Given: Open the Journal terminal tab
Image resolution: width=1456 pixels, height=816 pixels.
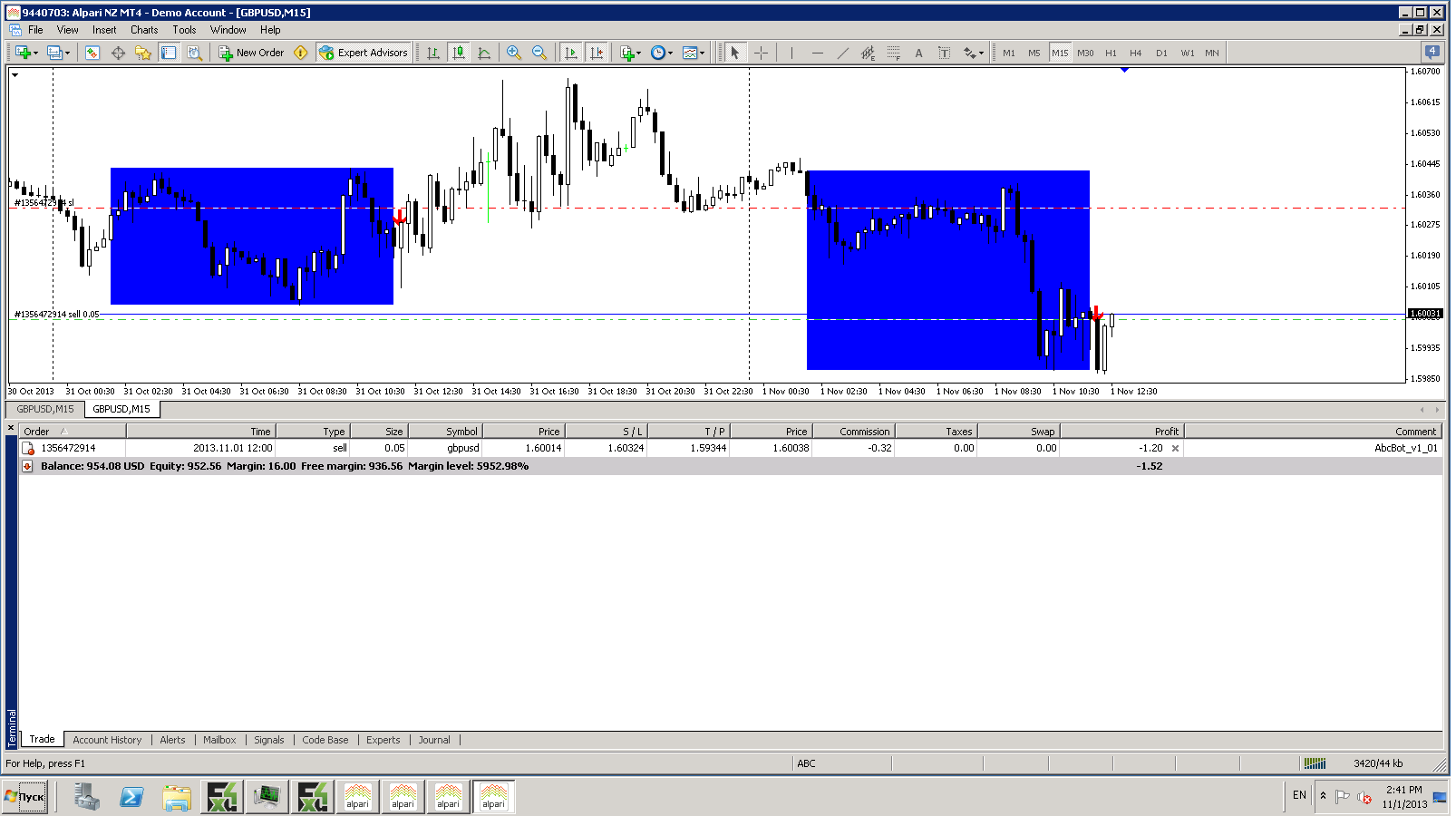Looking at the screenshot, I should [434, 740].
